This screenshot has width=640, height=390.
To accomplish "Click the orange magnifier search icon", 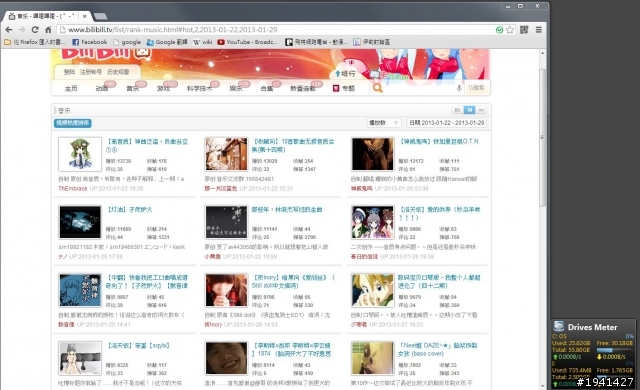I will [378, 88].
